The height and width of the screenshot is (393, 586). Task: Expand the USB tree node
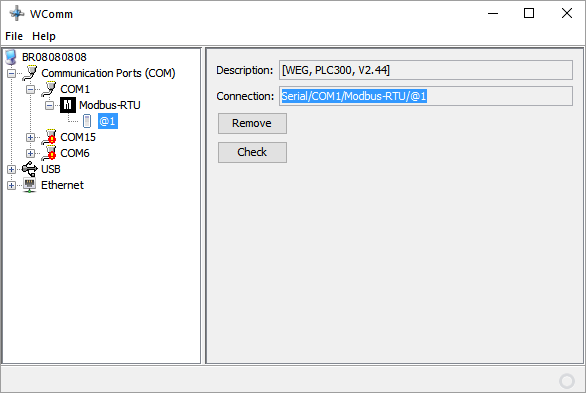[12, 169]
